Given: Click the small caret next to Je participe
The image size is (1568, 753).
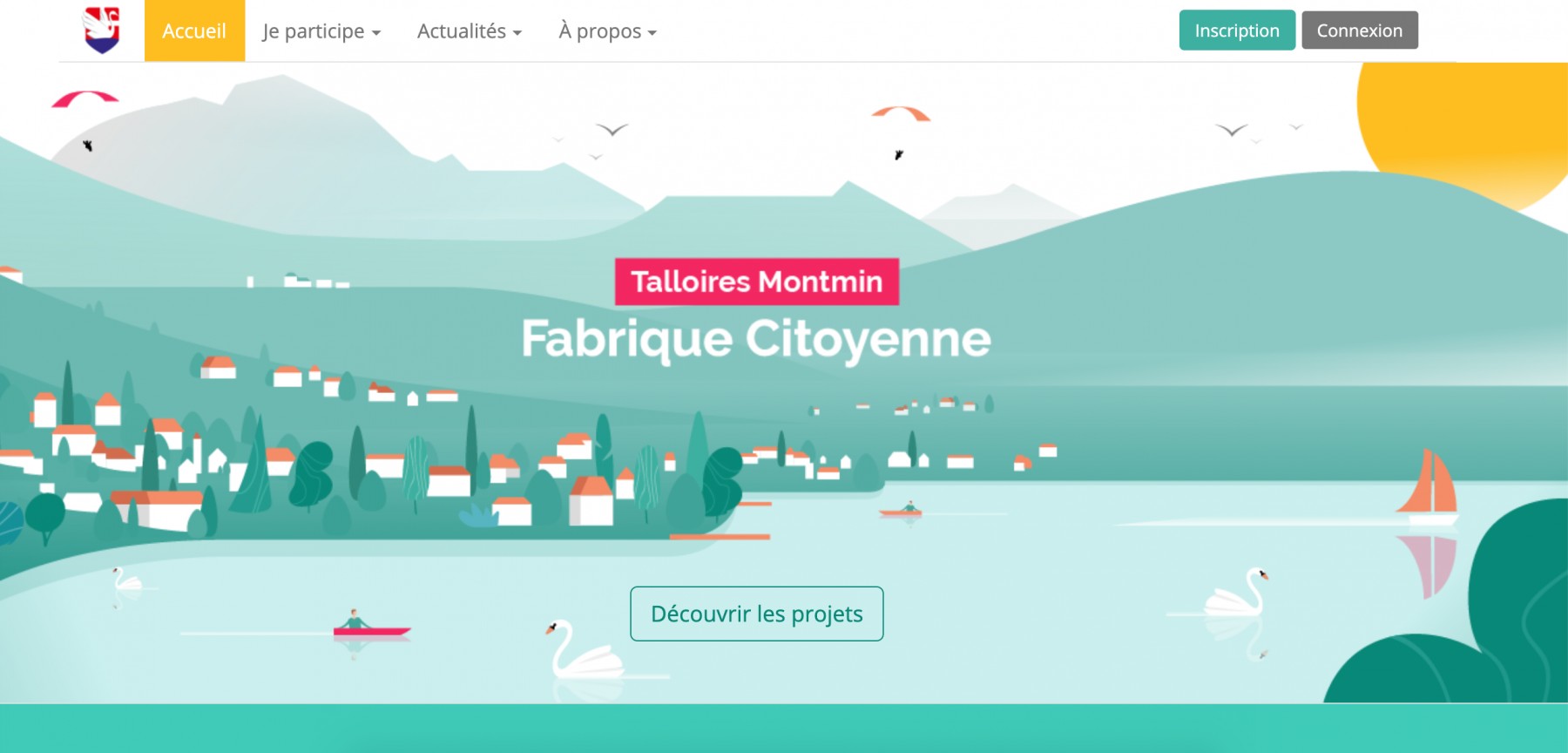Looking at the screenshot, I should click(376, 33).
